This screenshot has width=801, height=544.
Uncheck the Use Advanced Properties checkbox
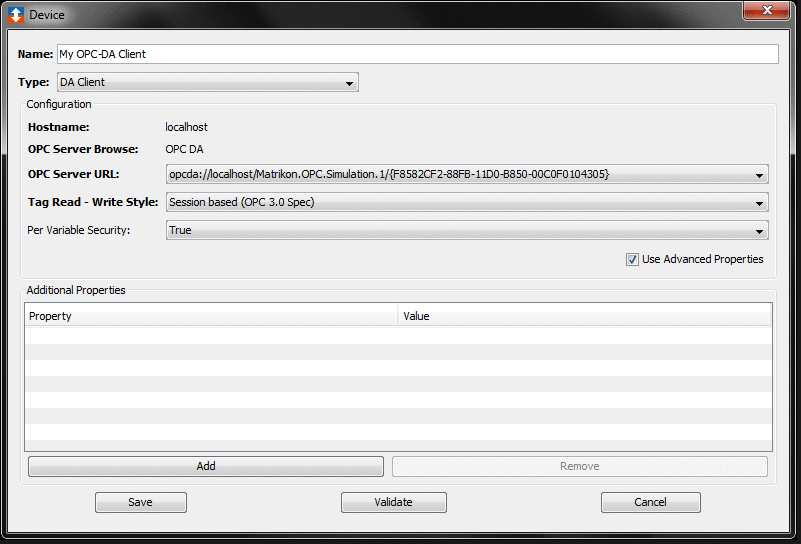[x=632, y=260]
